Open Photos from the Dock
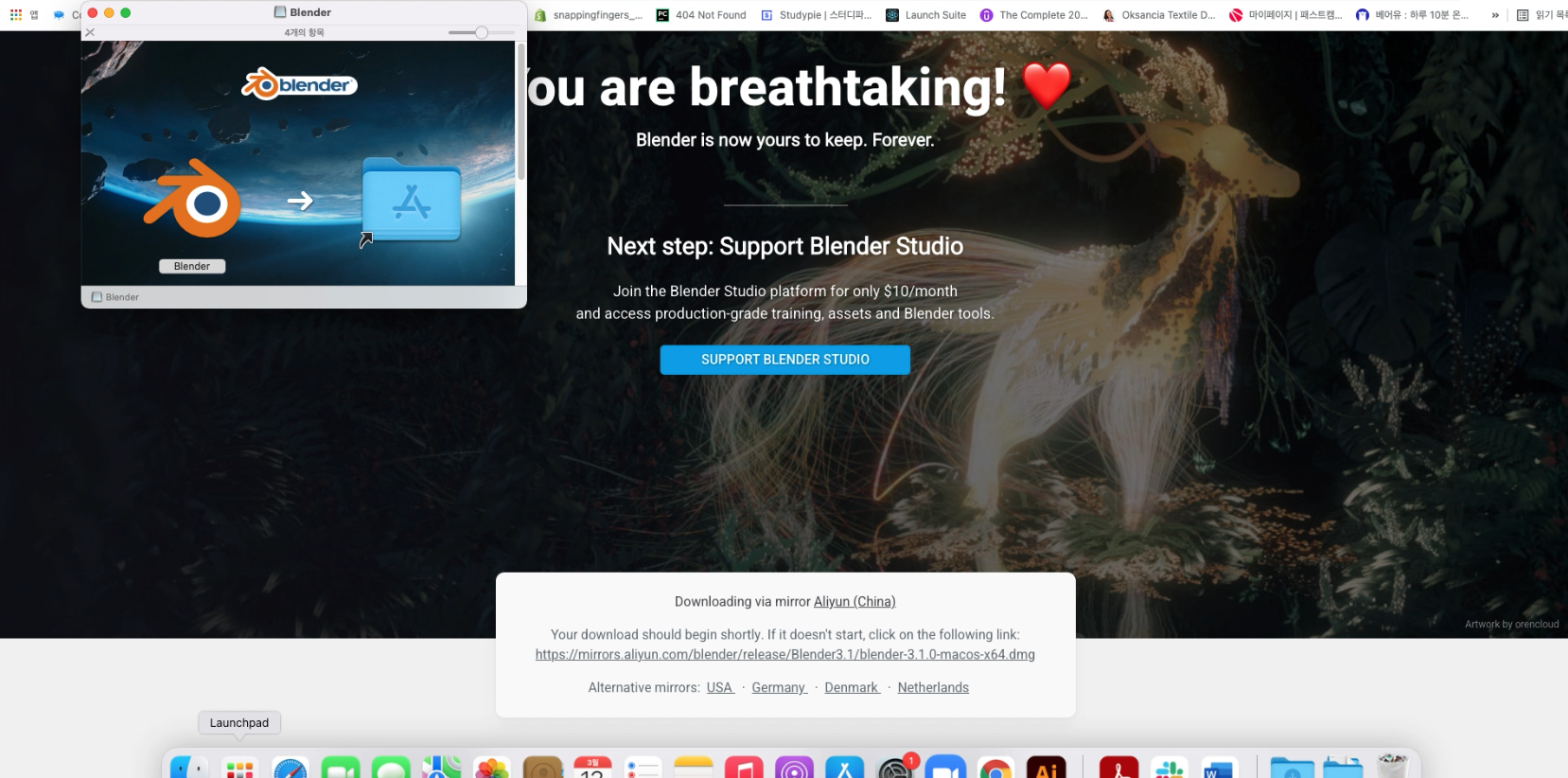 (x=492, y=767)
